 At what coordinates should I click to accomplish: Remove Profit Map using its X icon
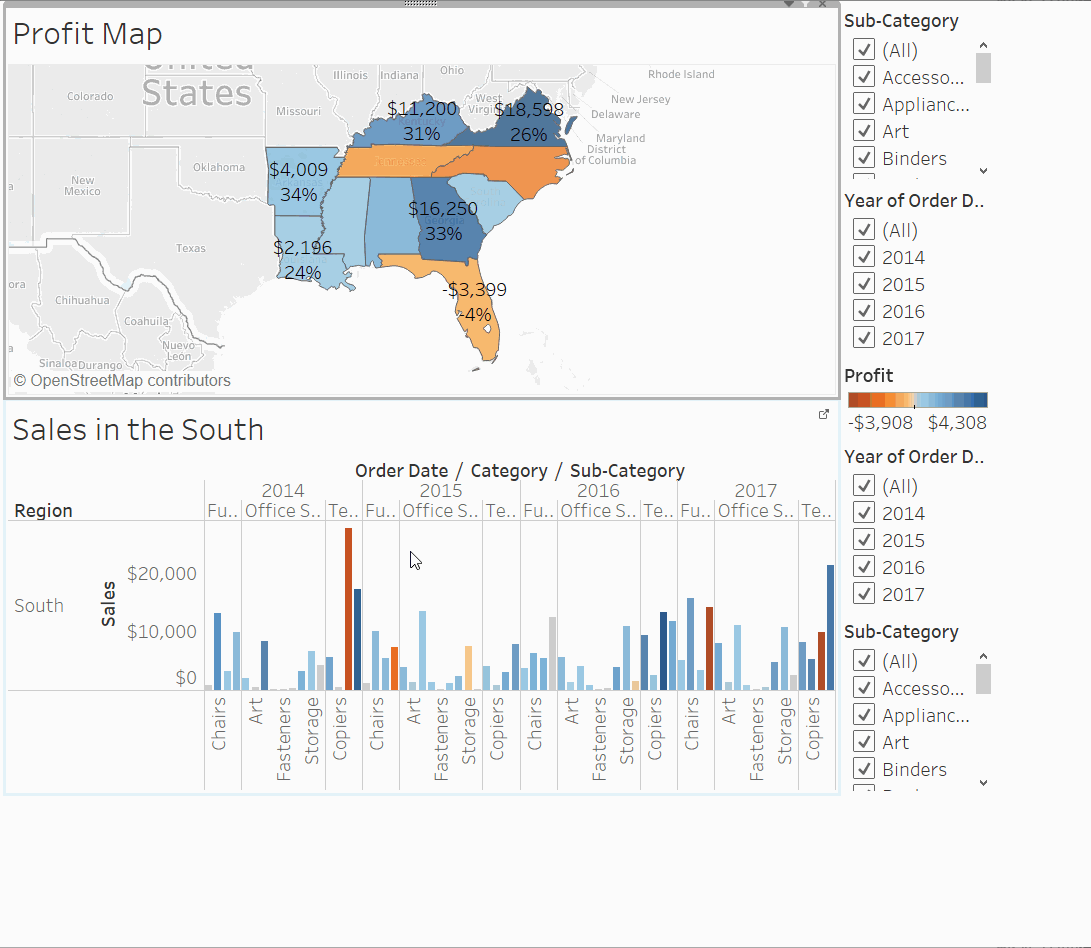823,4
